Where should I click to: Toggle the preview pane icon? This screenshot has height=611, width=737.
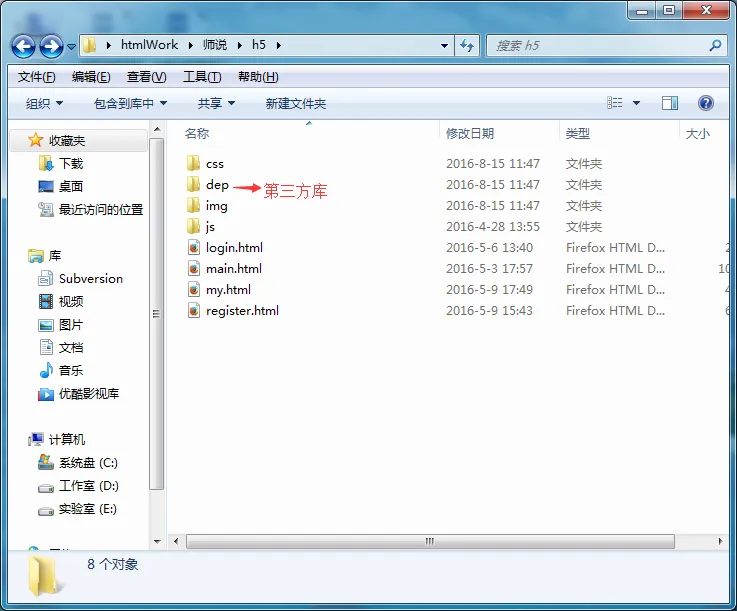click(670, 103)
